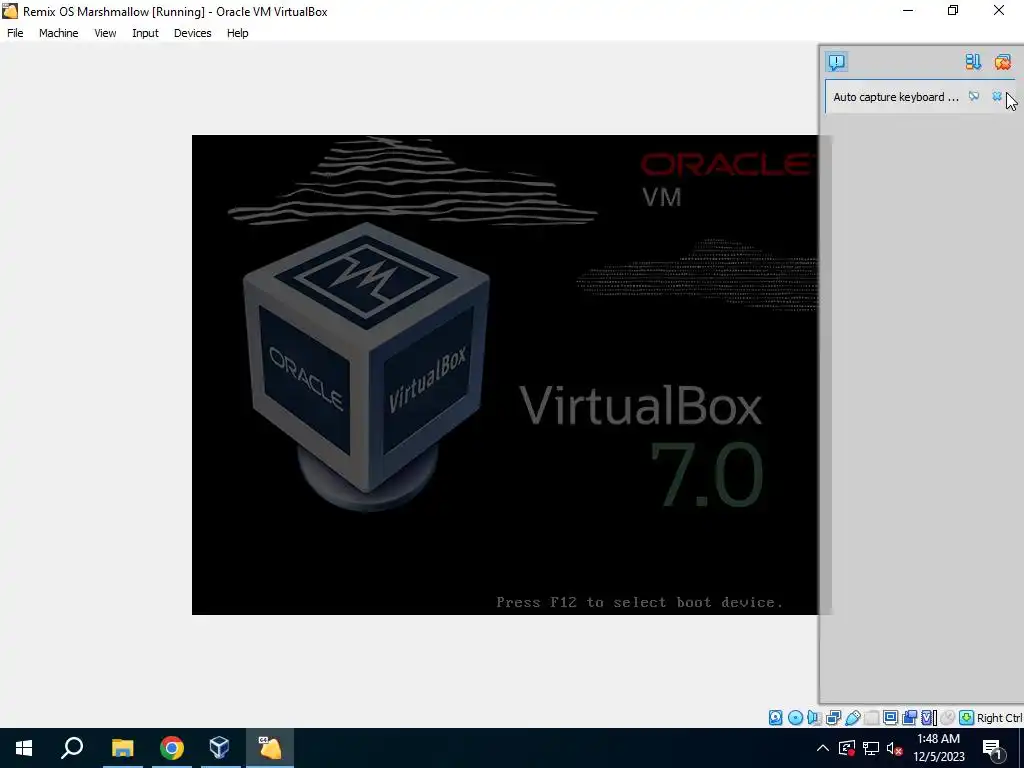Open the Devices menu
Image resolution: width=1024 pixels, height=768 pixels.
point(193,33)
